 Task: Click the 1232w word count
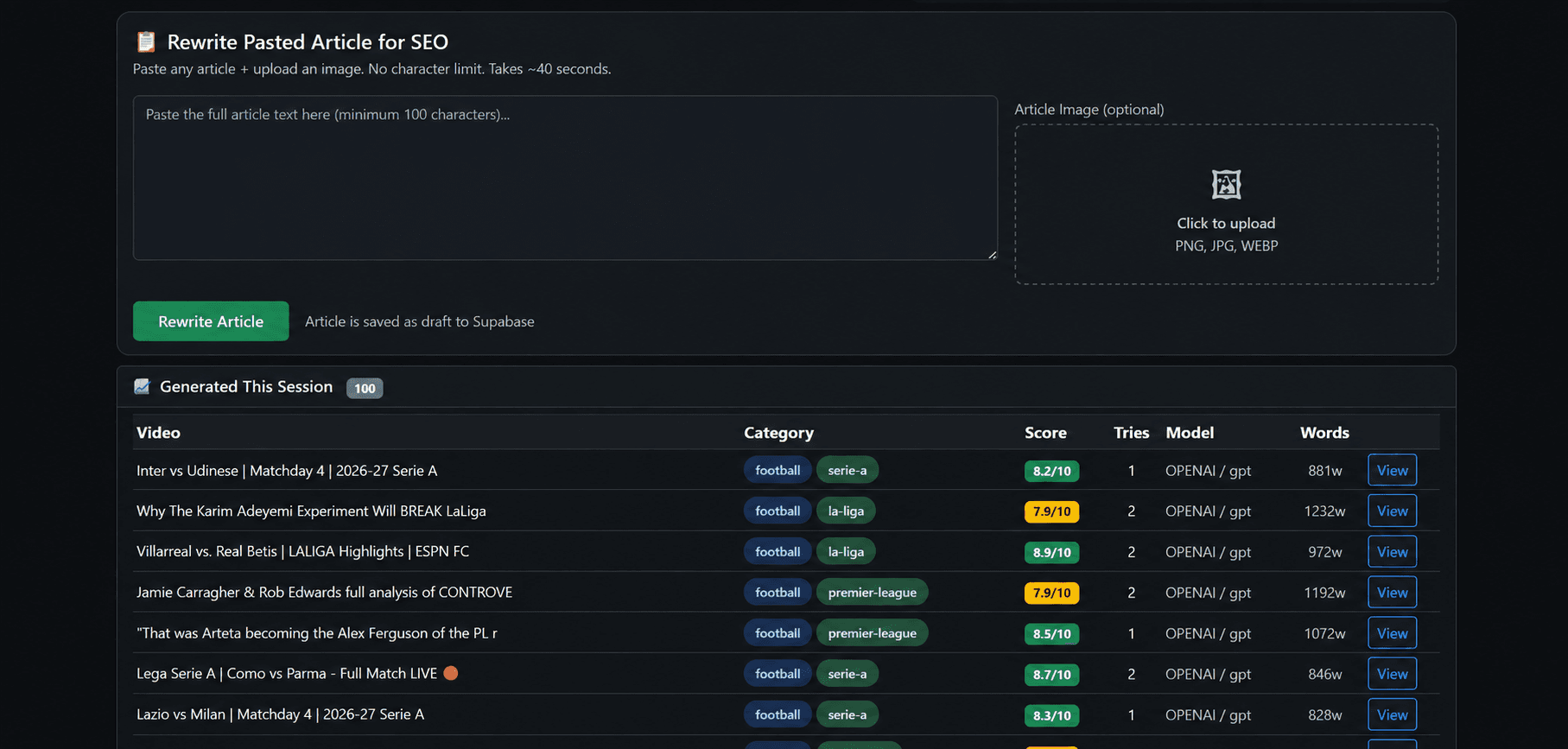(1324, 511)
